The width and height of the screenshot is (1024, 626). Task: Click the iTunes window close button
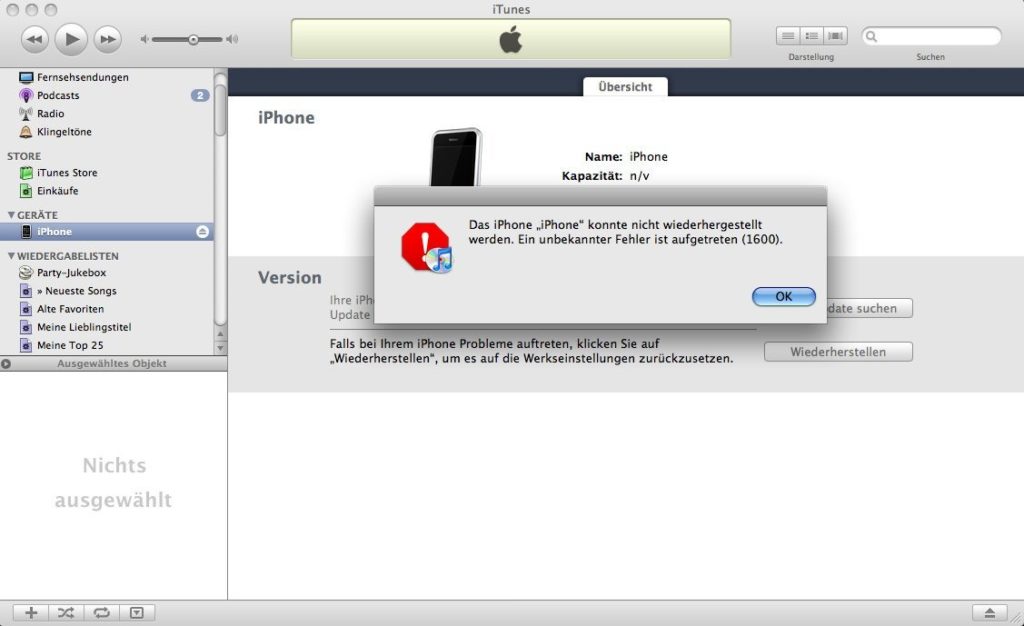click(x=12, y=10)
